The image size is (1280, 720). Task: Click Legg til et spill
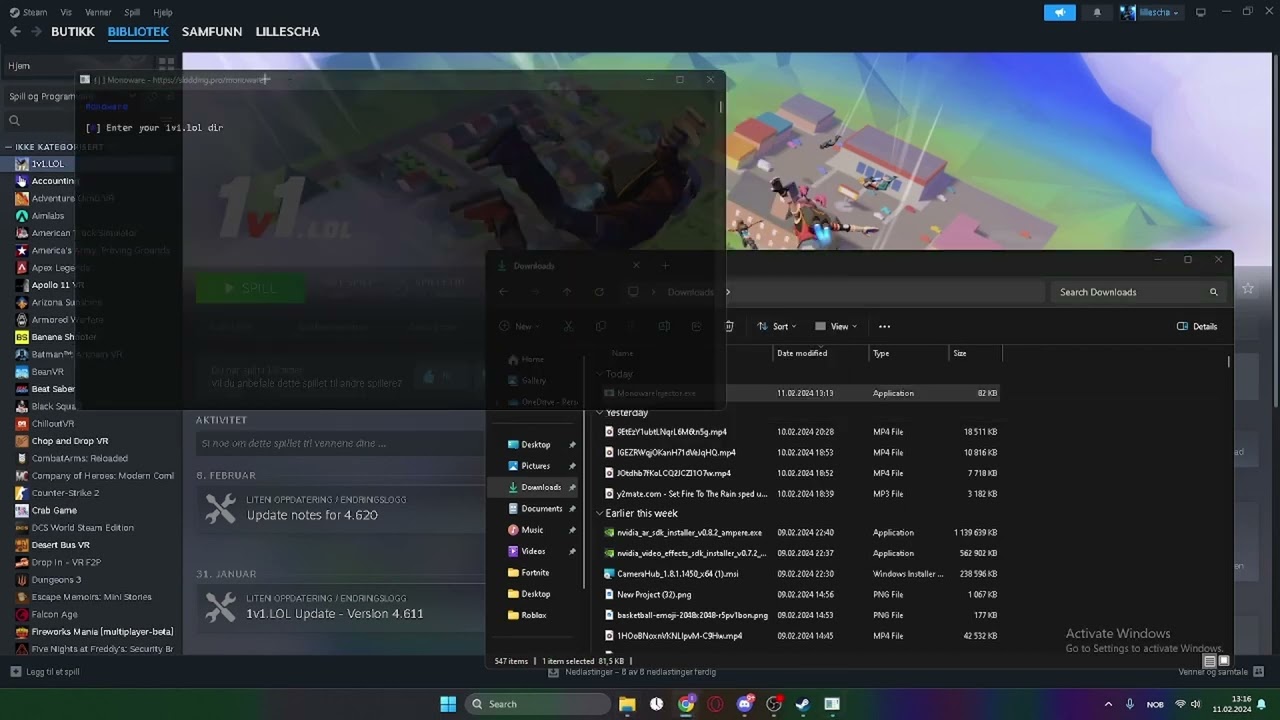click(x=45, y=672)
